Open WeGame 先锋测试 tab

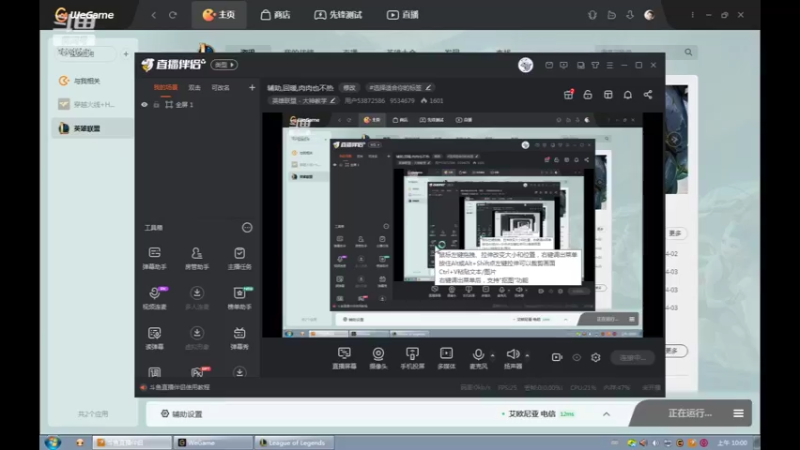(x=338, y=15)
